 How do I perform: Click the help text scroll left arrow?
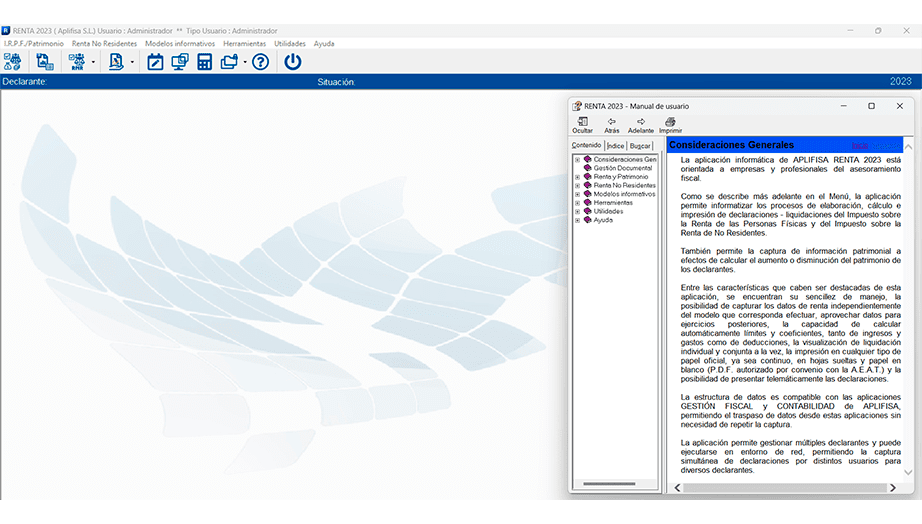point(677,488)
